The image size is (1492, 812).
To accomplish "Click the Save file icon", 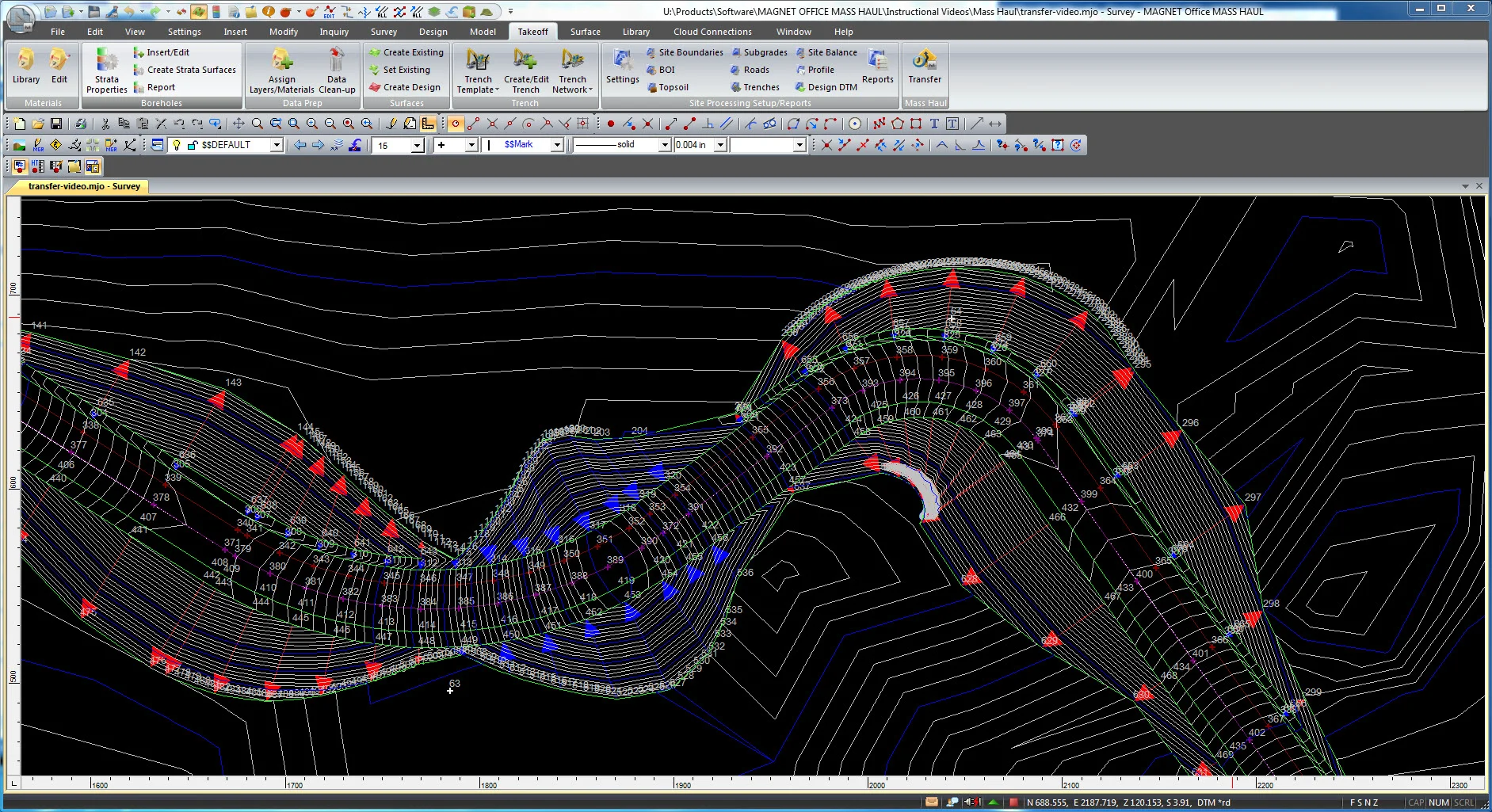I will click(56, 124).
